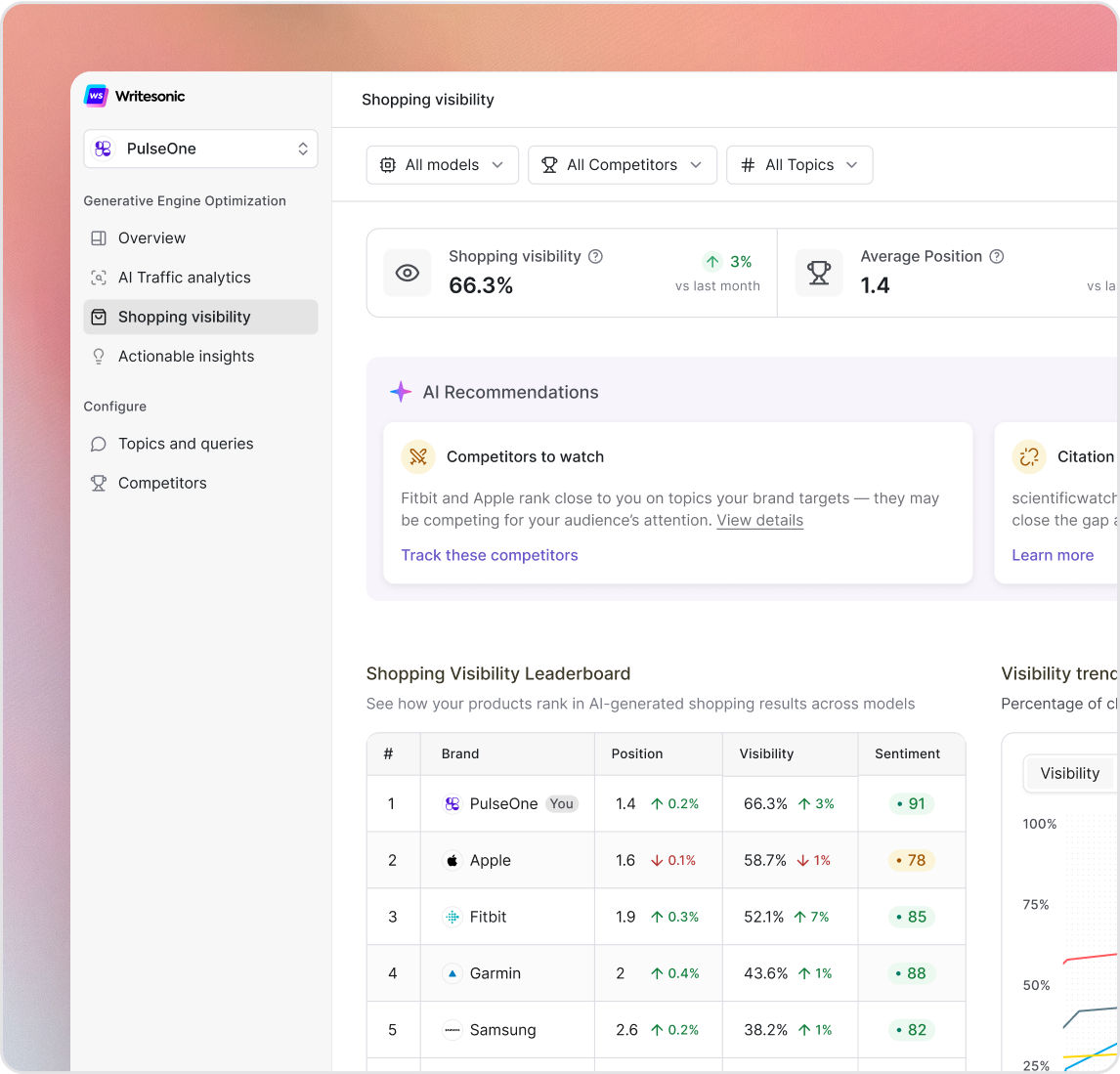The height and width of the screenshot is (1074, 1120).
Task: Click Garmin visibility value 43.6%
Action: point(765,973)
